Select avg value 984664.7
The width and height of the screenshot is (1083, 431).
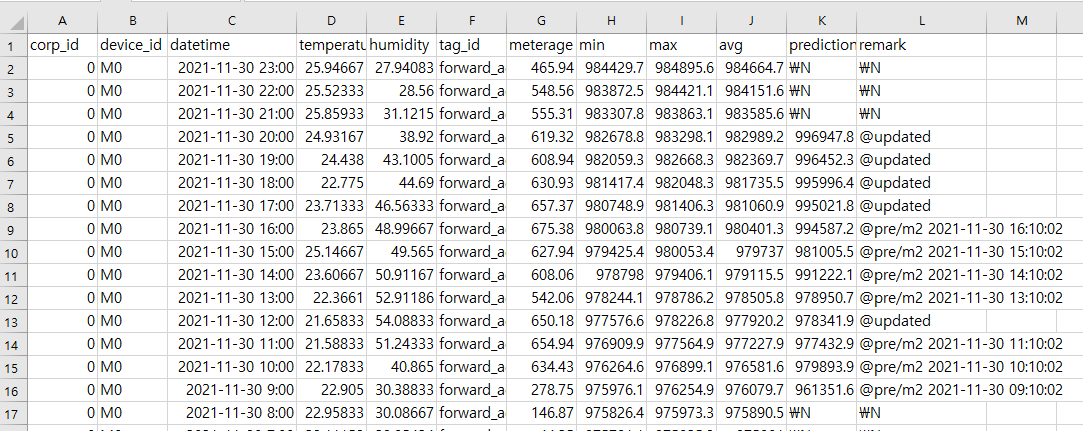click(751, 68)
